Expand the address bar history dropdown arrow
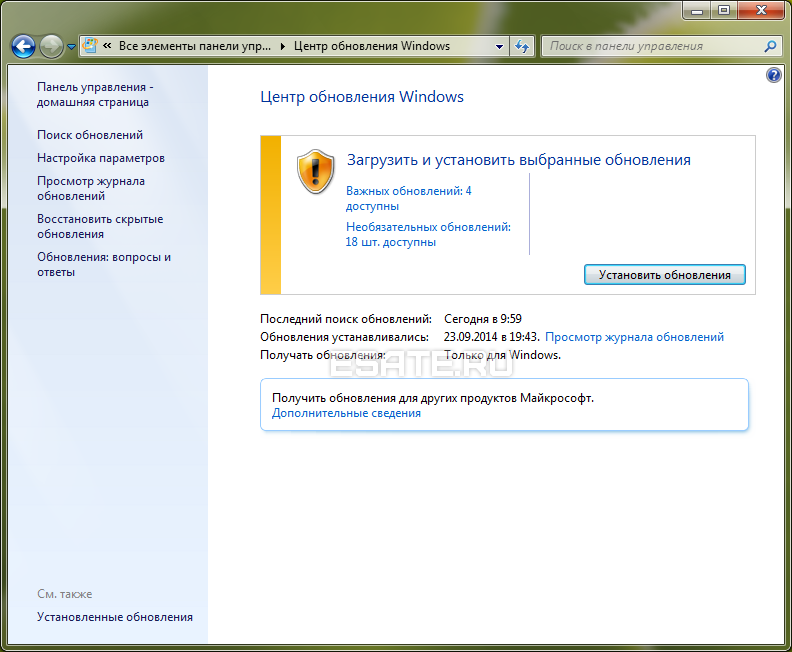Viewport: 792px width, 652px height. tap(499, 46)
